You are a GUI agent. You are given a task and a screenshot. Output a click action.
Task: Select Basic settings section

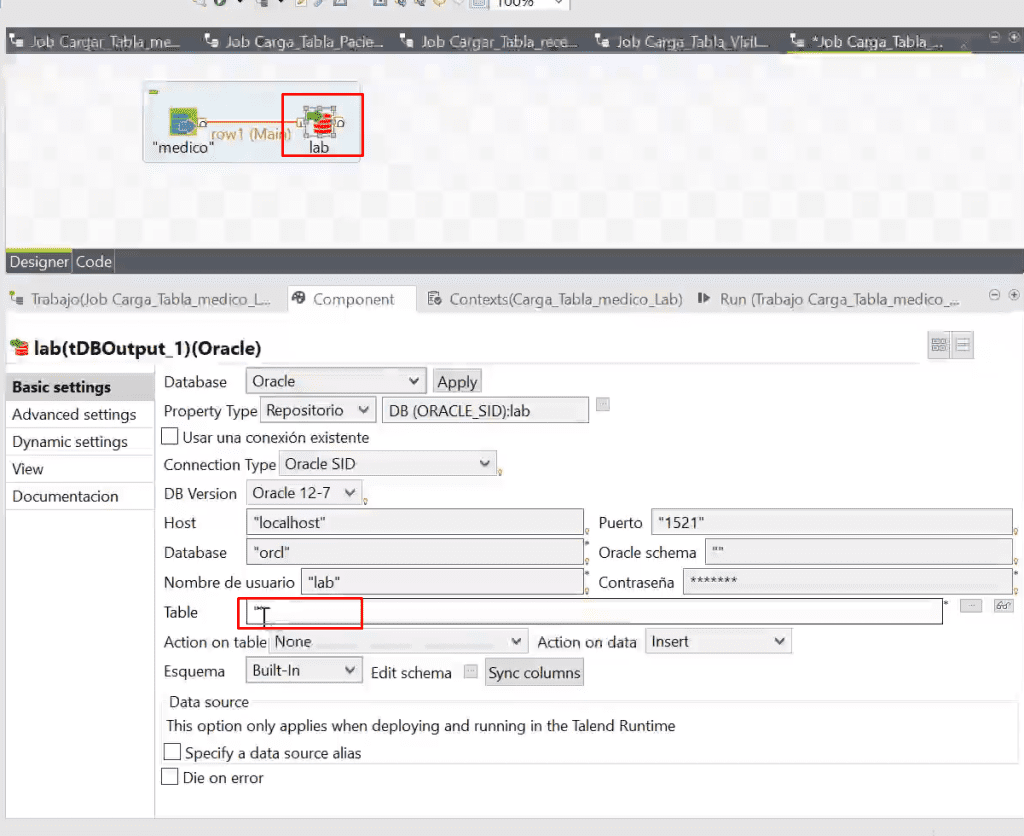click(80, 387)
